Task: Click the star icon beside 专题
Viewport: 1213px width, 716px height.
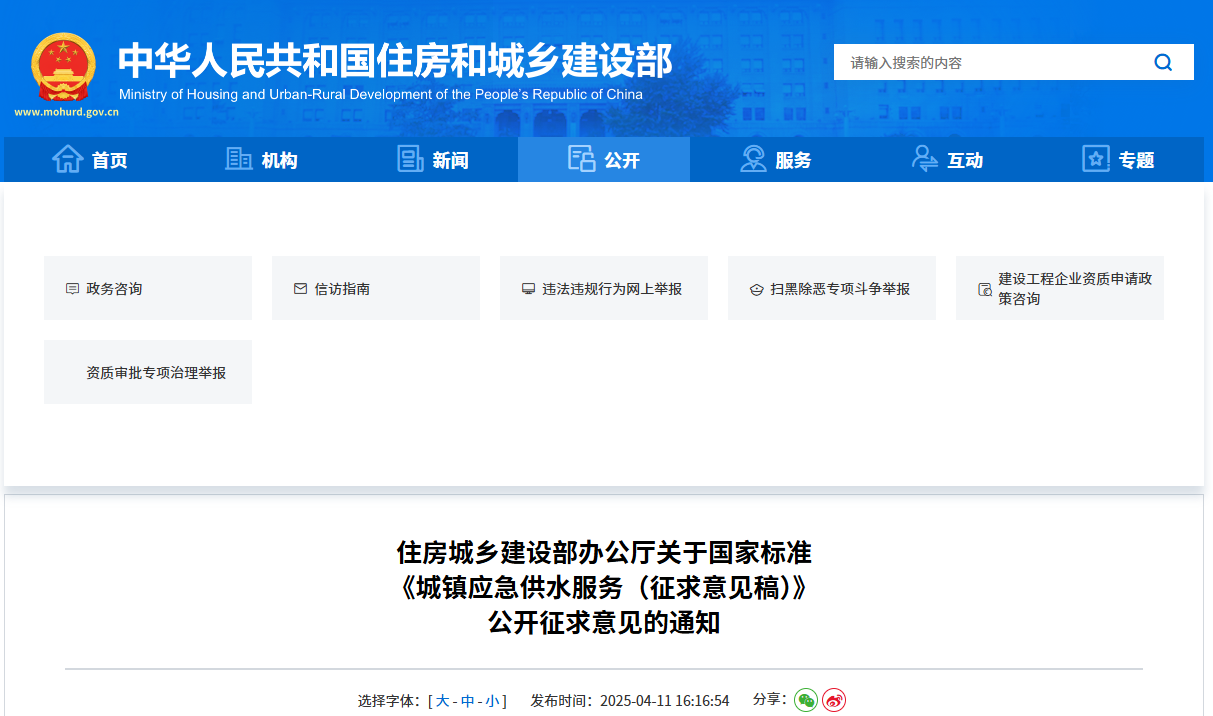Action: pyautogui.click(x=1096, y=159)
